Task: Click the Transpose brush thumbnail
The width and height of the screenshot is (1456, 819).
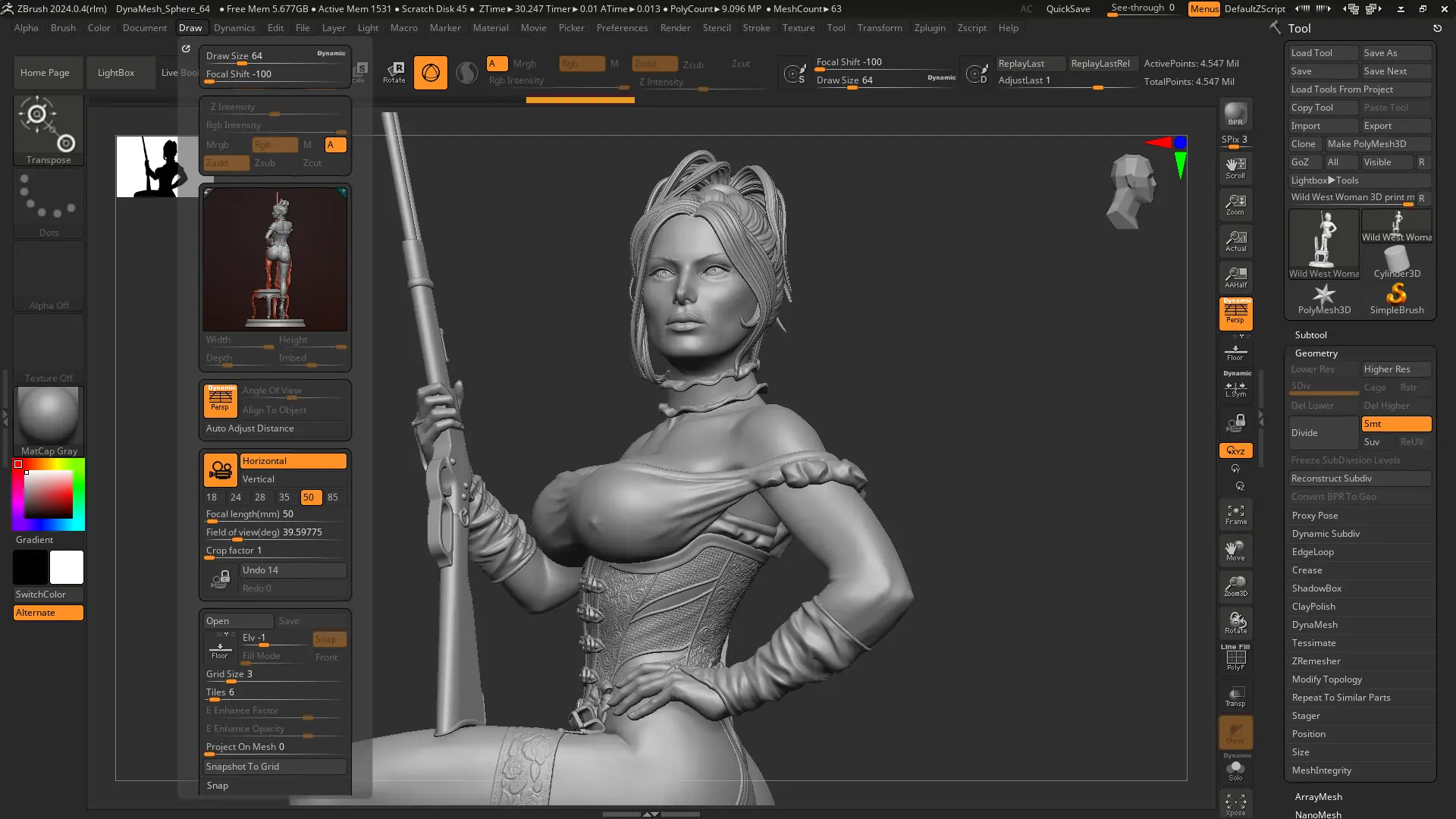Action: pyautogui.click(x=49, y=129)
